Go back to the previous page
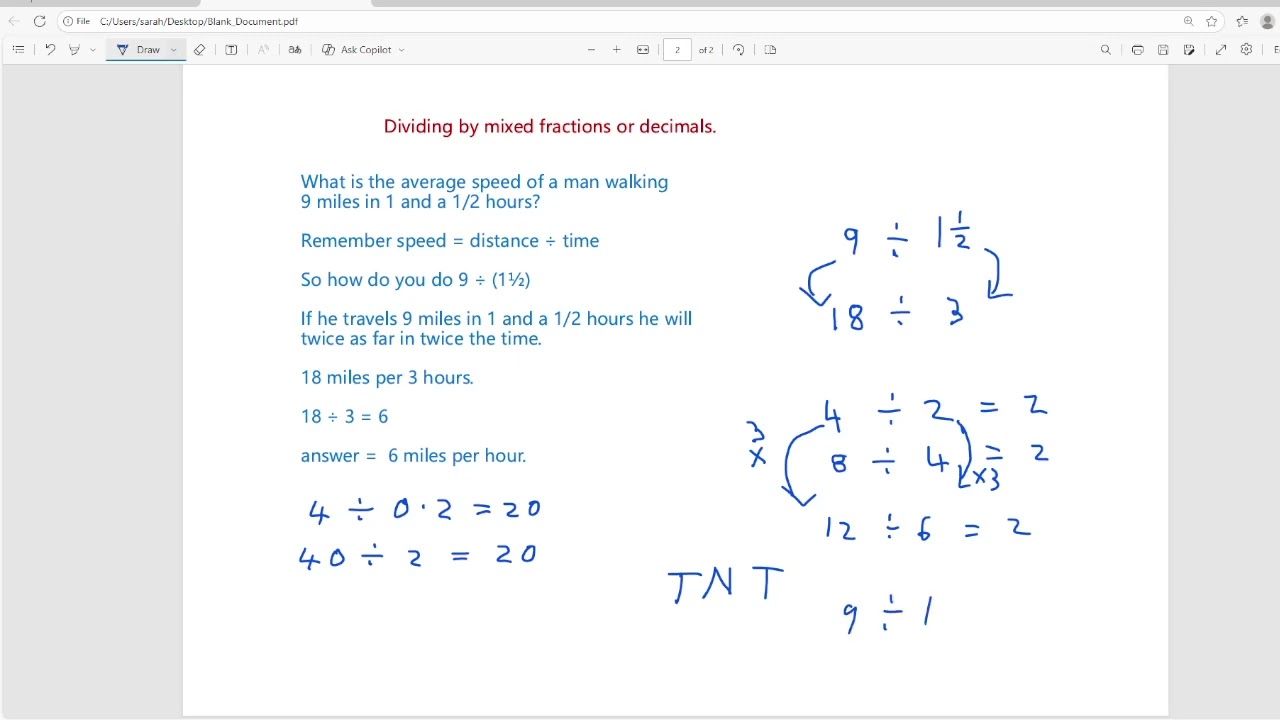Image resolution: width=1280 pixels, height=720 pixels. coord(14,21)
